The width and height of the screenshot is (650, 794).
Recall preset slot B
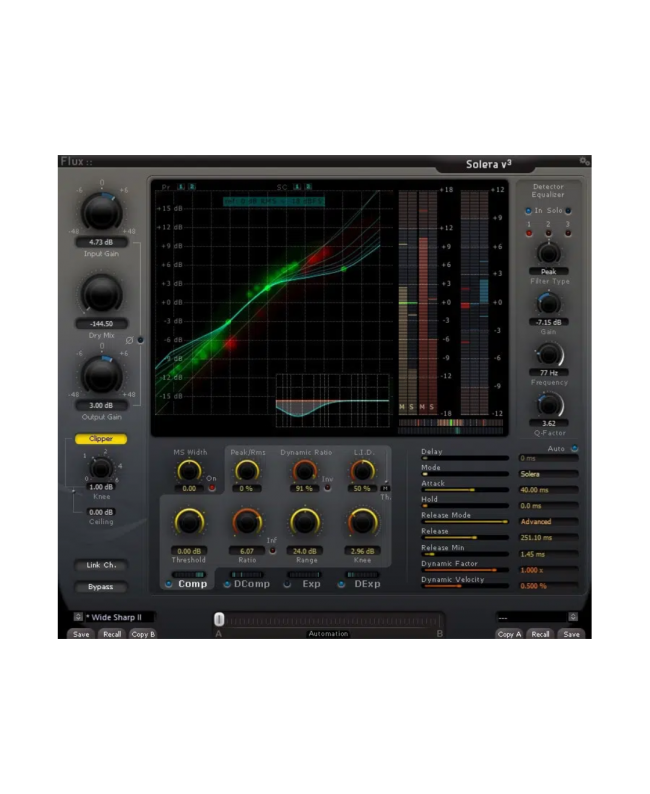pyautogui.click(x=540, y=634)
